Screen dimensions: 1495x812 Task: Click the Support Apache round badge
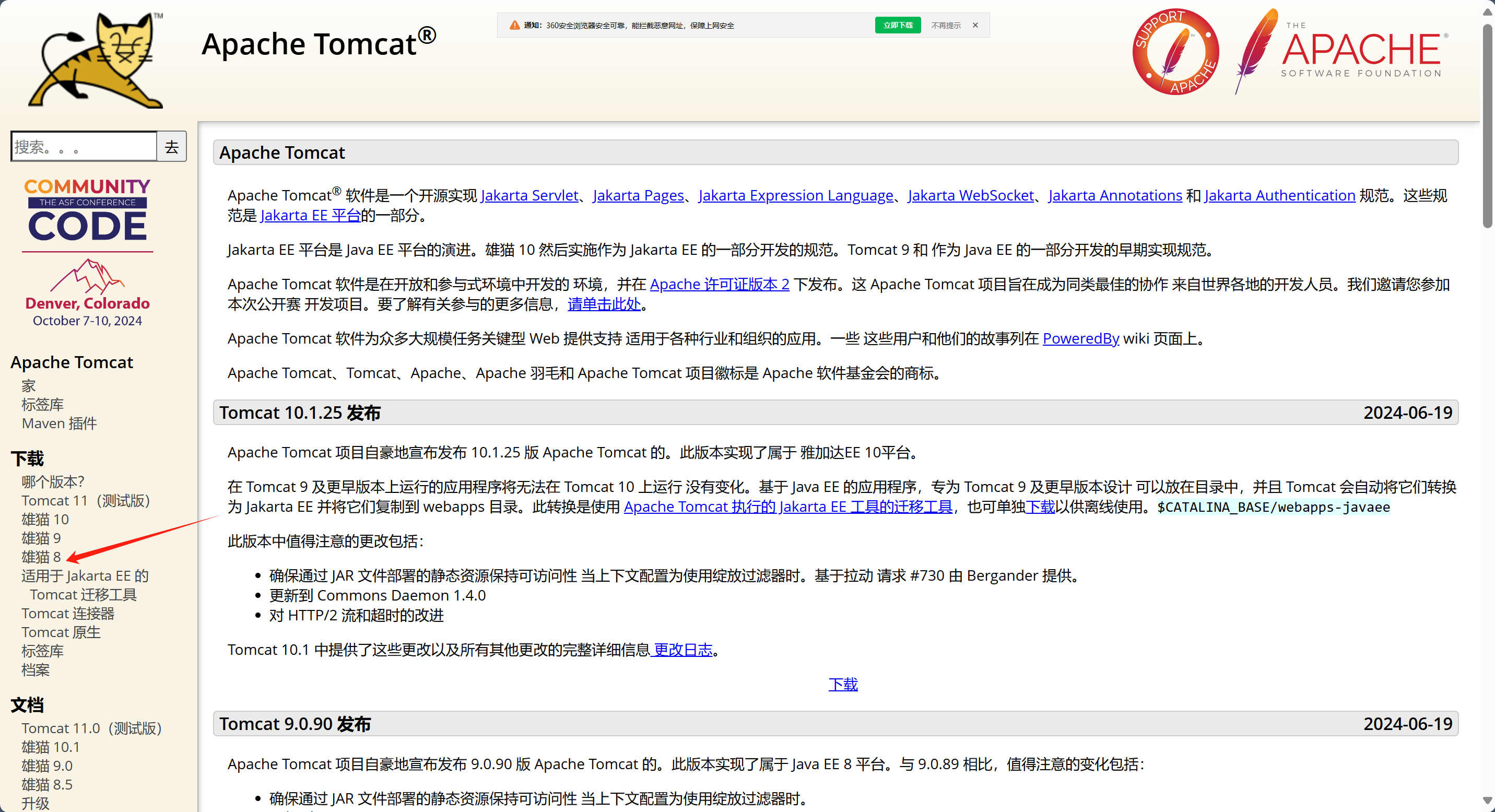(x=1175, y=52)
